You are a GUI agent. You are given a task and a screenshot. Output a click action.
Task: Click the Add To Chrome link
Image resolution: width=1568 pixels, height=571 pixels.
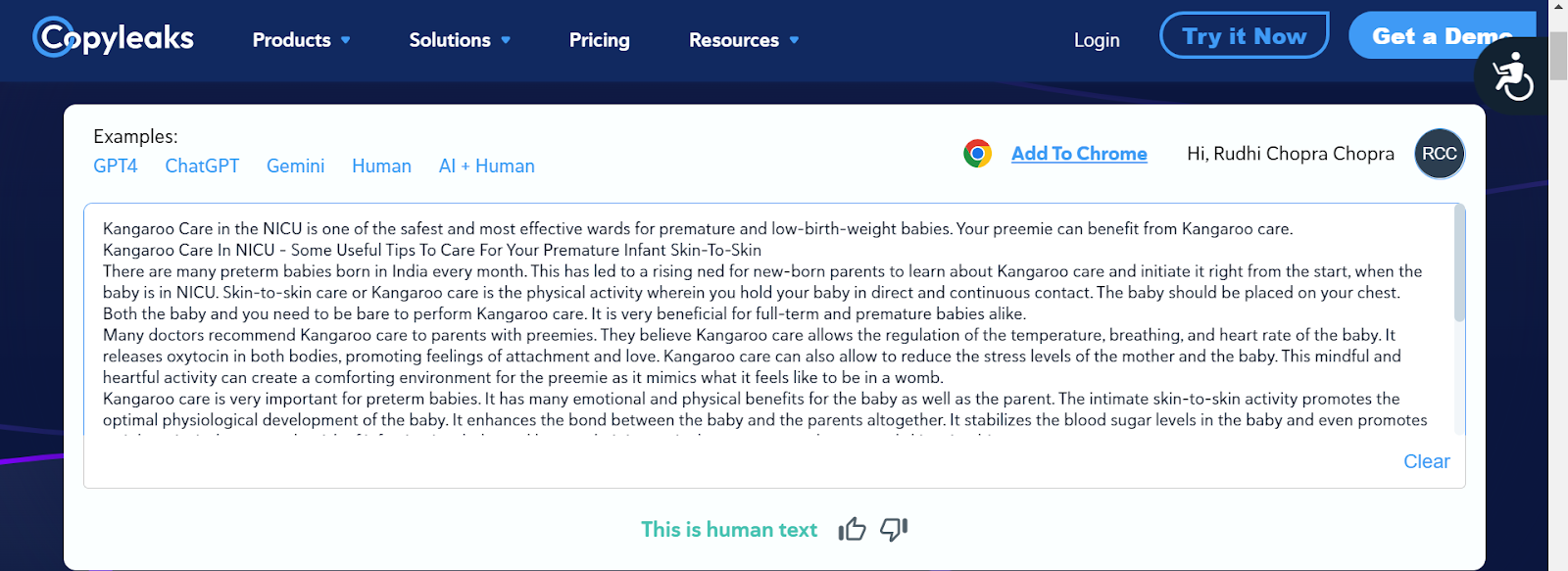[1079, 154]
